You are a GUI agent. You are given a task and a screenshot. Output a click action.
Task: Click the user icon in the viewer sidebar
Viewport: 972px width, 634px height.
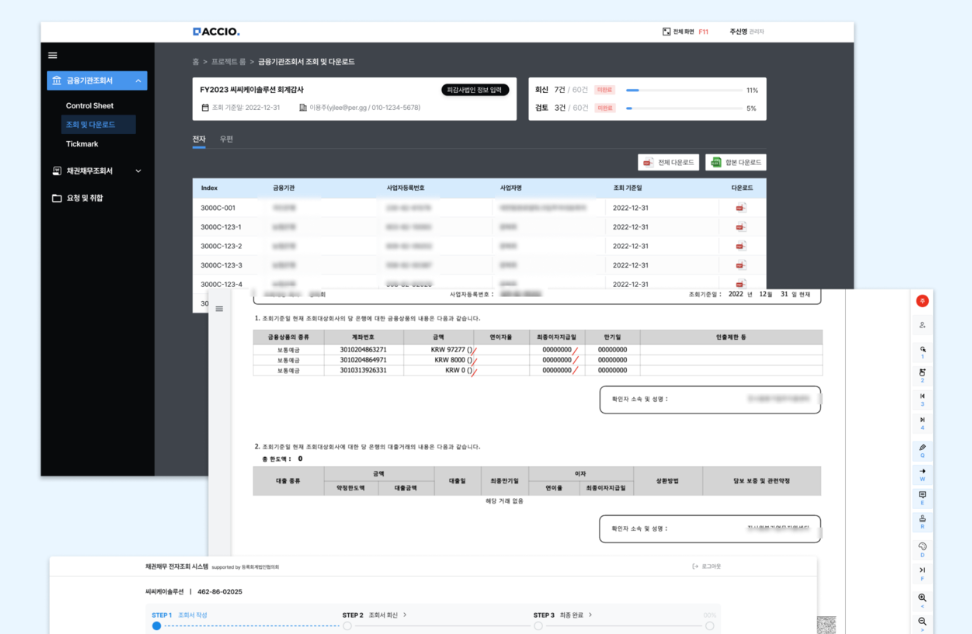[922, 325]
